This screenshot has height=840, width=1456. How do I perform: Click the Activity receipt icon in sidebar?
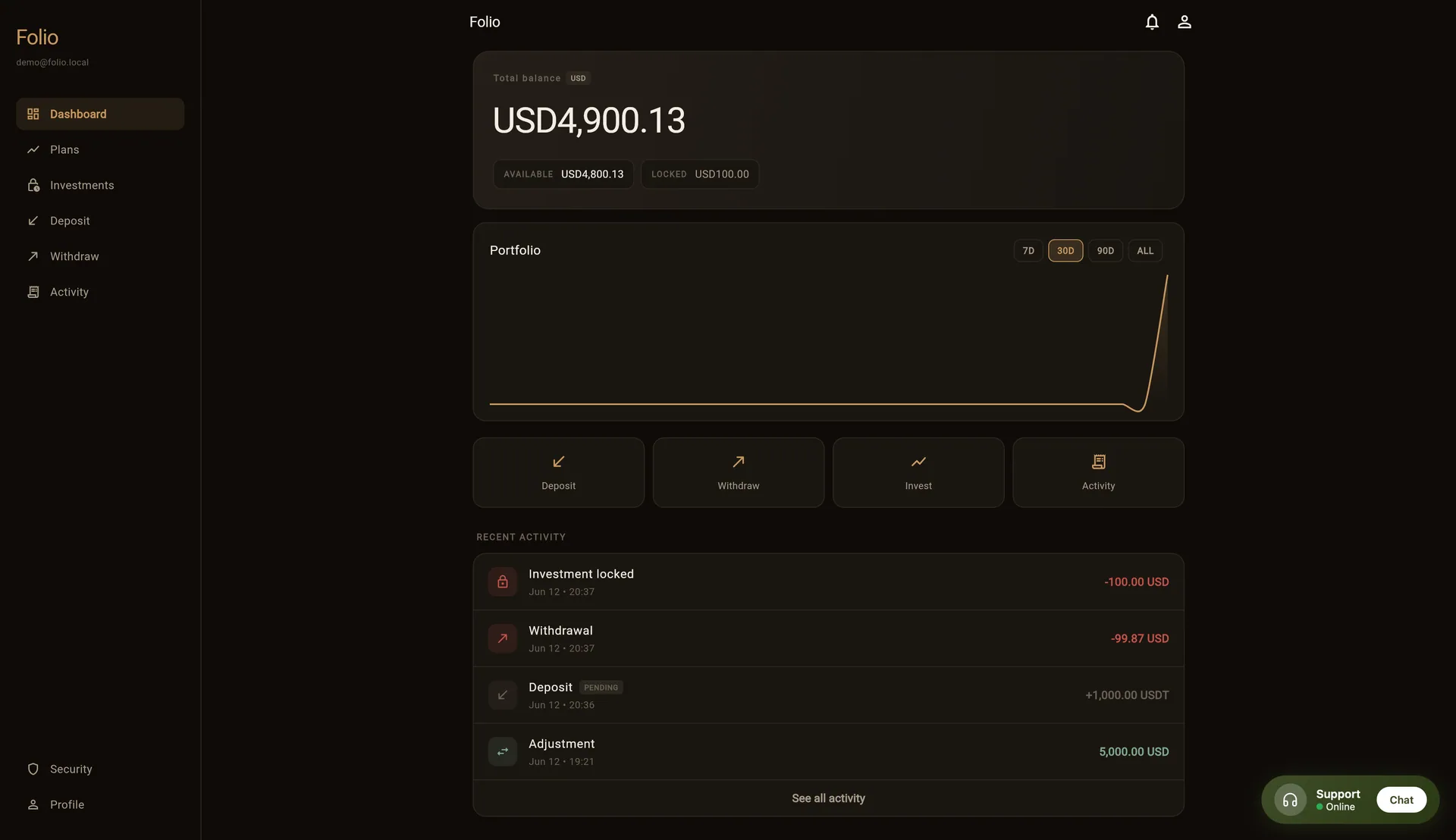click(x=33, y=292)
